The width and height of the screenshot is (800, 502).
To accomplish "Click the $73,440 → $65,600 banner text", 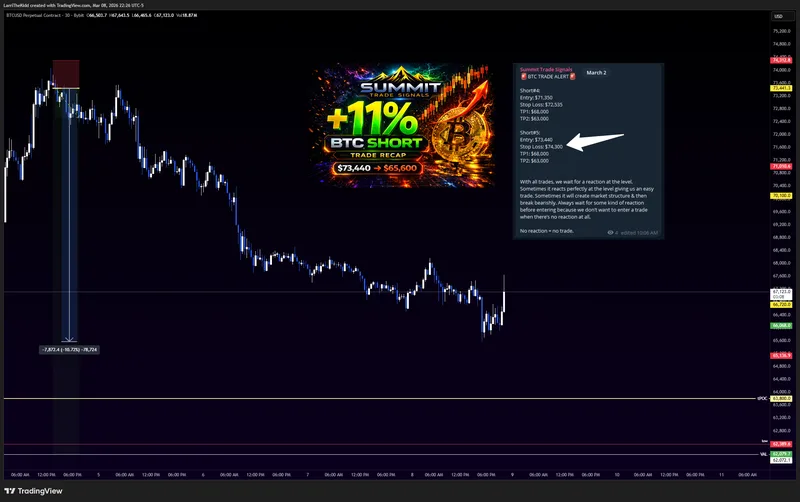I will tap(377, 168).
